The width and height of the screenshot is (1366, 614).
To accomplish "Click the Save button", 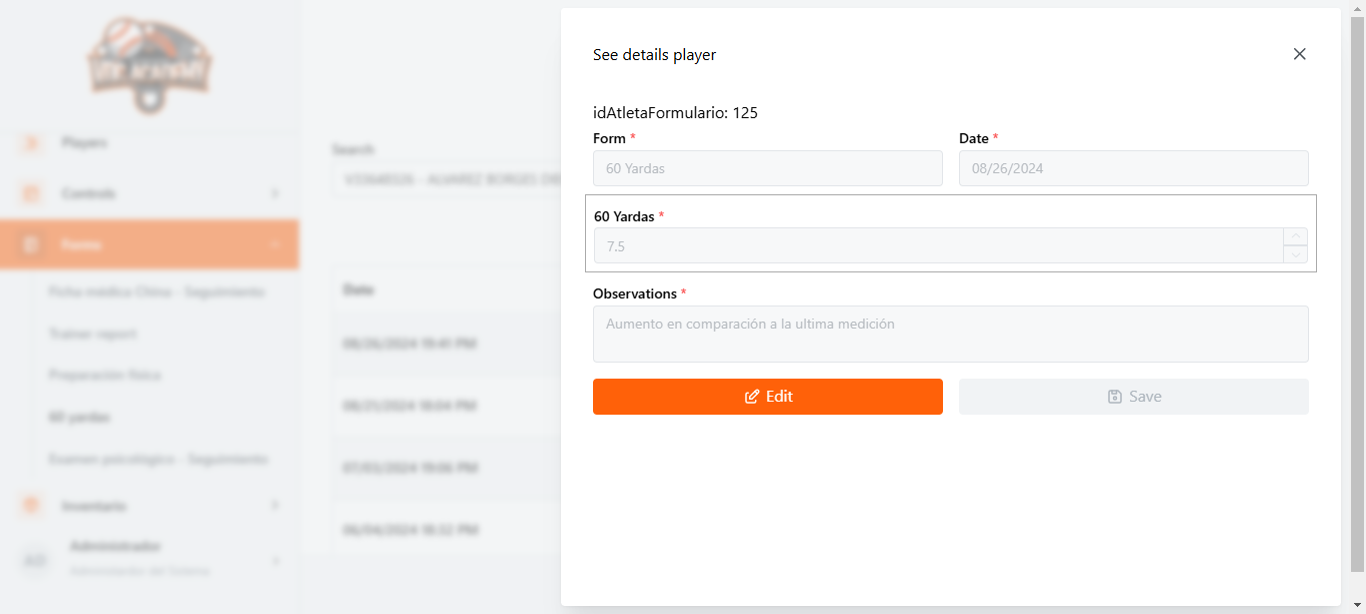I will (1134, 396).
